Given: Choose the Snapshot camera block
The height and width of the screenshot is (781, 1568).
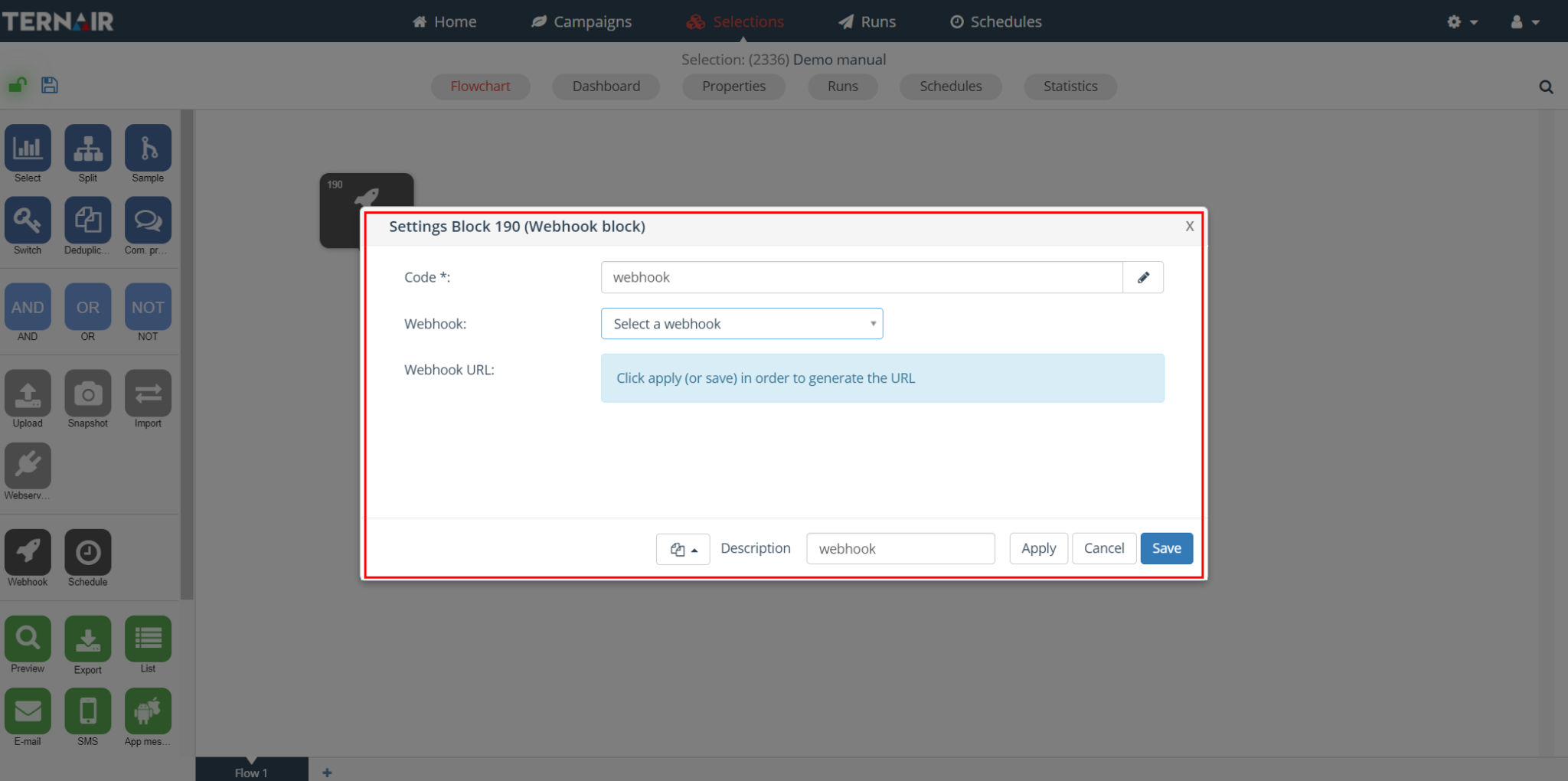Looking at the screenshot, I should [88, 394].
